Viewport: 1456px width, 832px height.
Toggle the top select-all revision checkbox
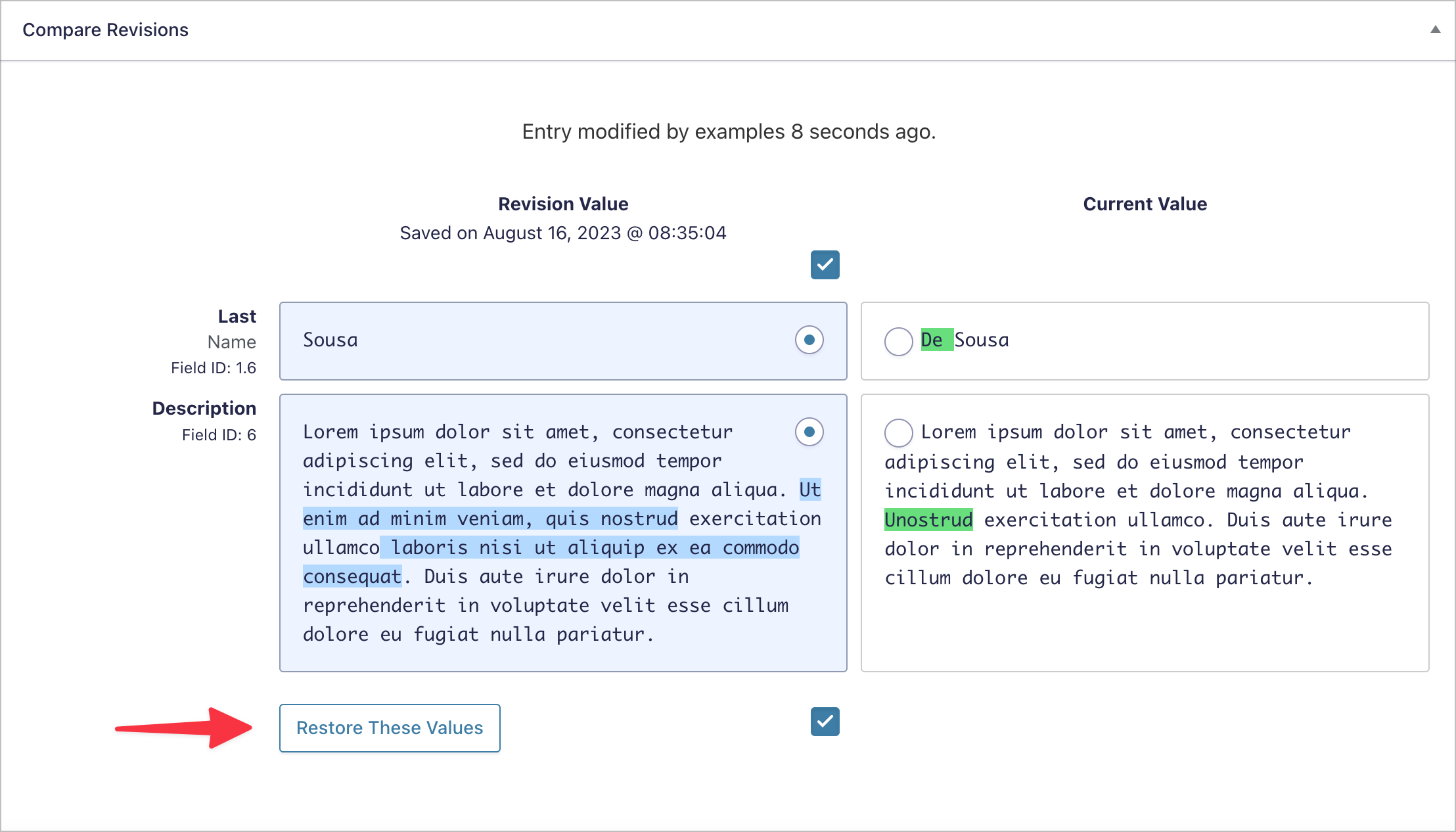825,265
